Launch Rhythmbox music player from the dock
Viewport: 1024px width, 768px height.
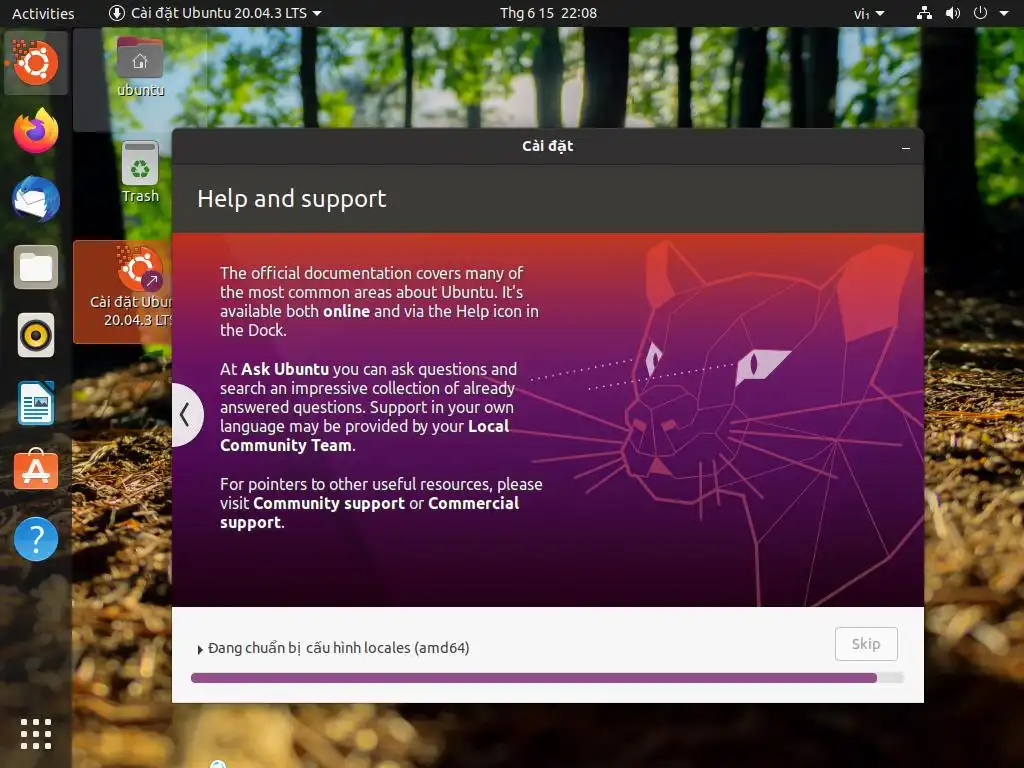tap(36, 336)
